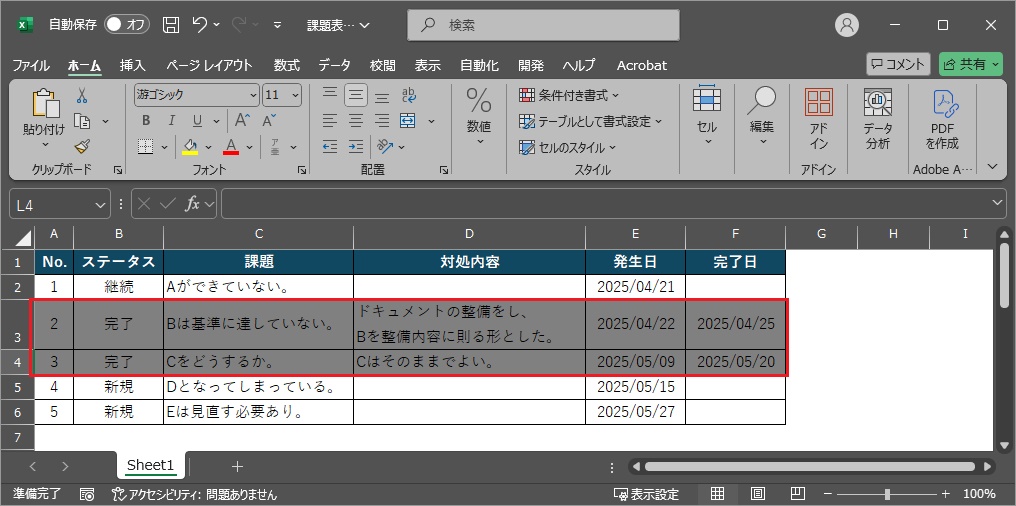1016x506 pixels.
Task: Click the 共有 share button
Action: click(970, 64)
